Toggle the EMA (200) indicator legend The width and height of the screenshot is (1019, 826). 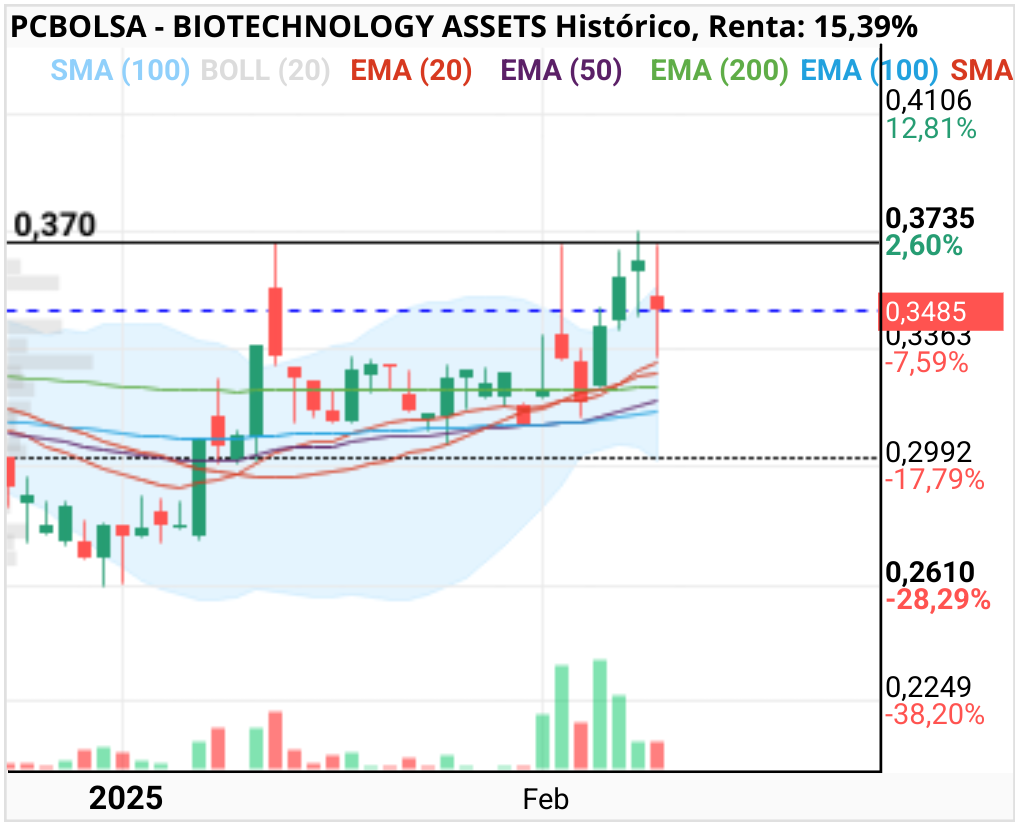[719, 70]
